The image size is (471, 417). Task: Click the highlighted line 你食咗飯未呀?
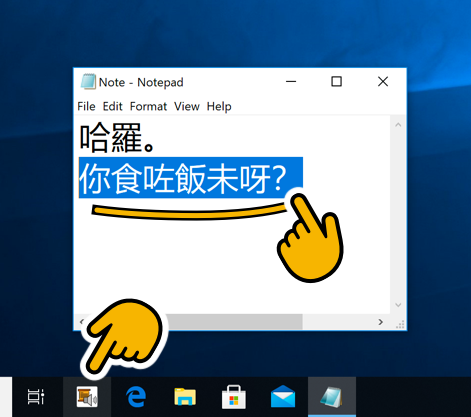click(x=191, y=178)
